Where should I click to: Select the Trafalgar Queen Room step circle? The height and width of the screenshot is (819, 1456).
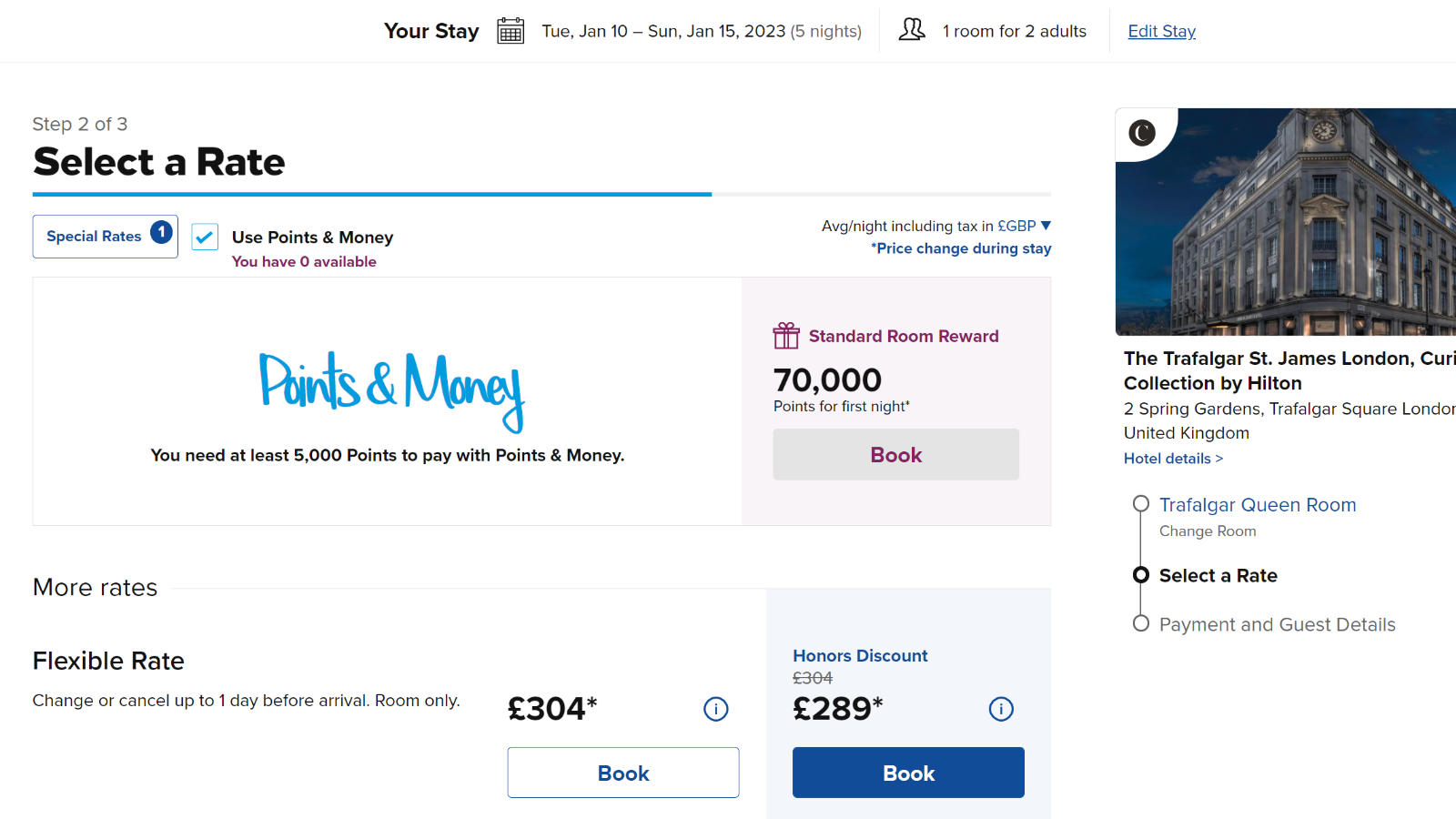[x=1141, y=504]
